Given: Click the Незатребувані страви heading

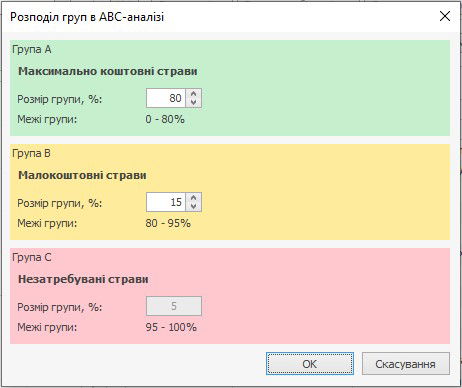Looking at the screenshot, I should 83,279.
